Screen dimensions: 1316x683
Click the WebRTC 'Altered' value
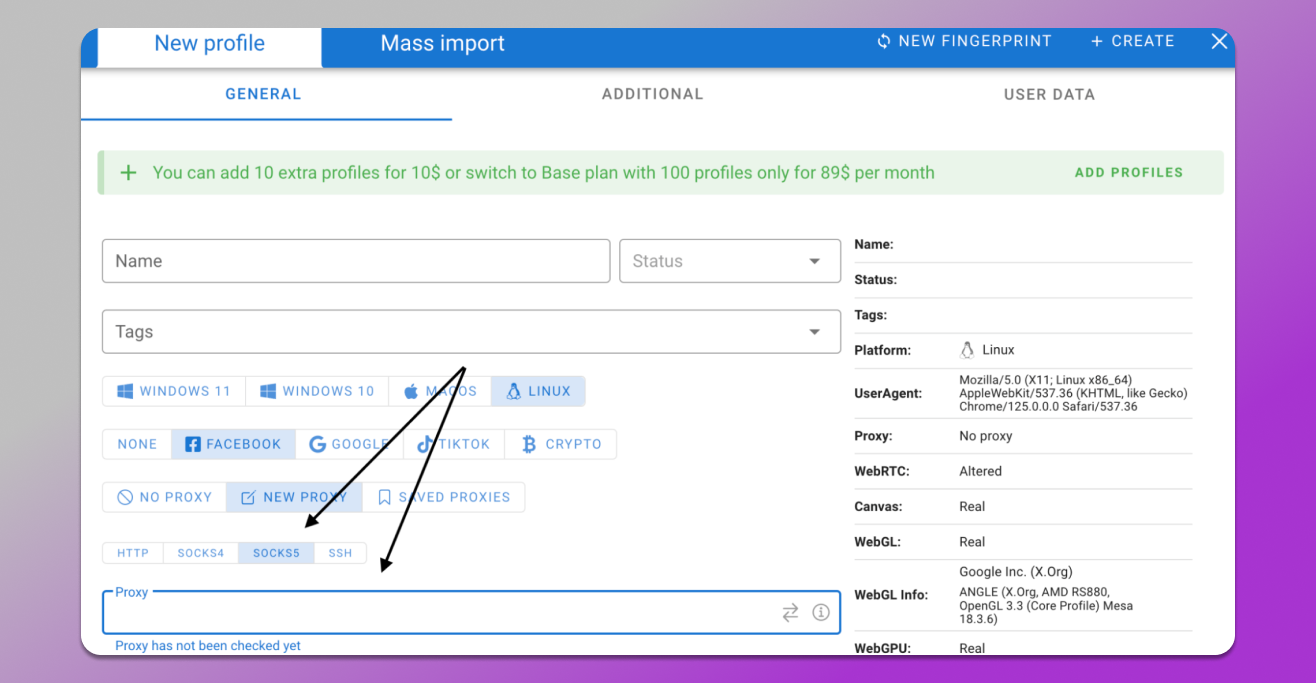tap(980, 471)
